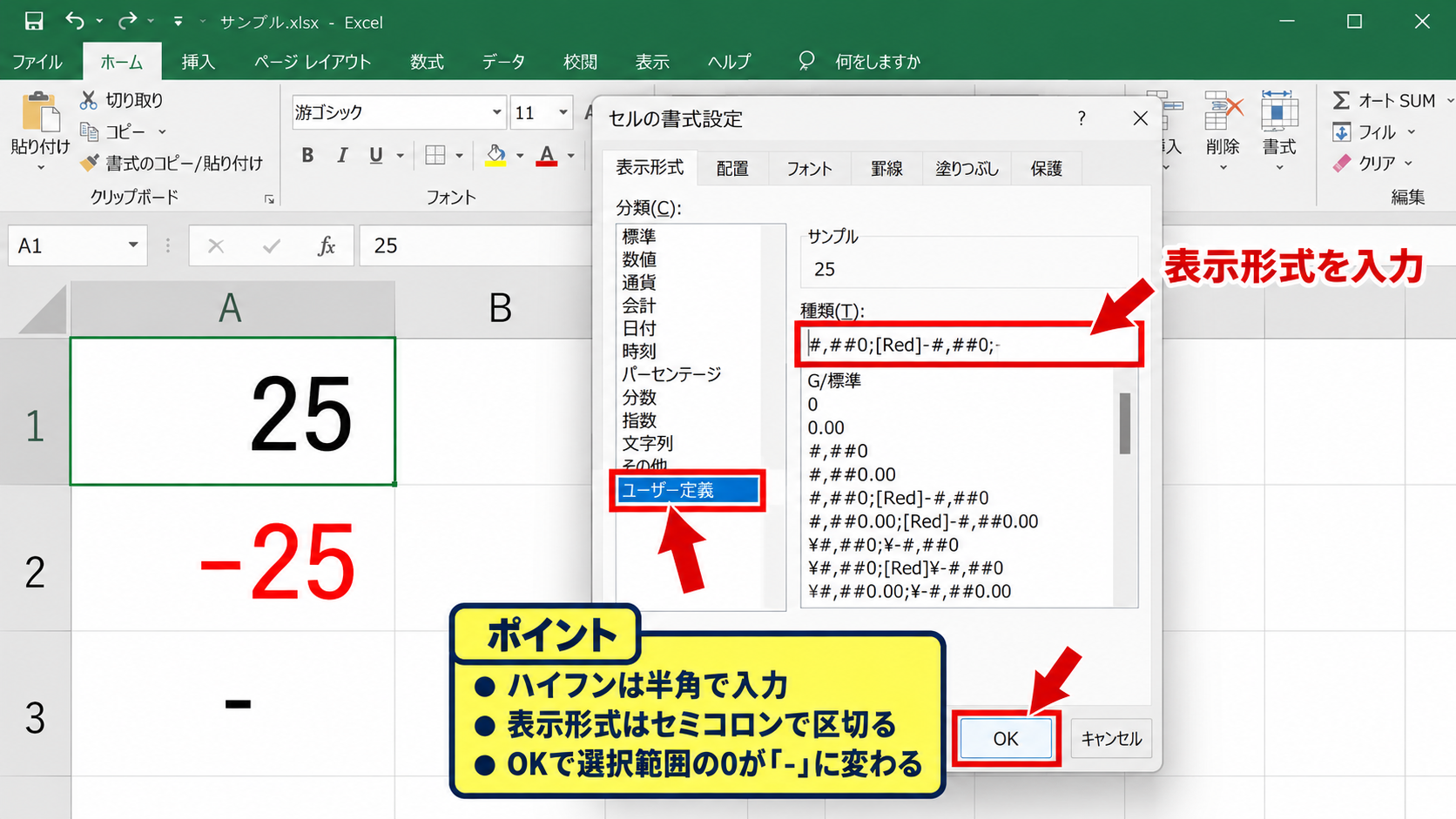Expand the Name Box dropdown for A1
Screen dimensions: 1456x819
133,245
